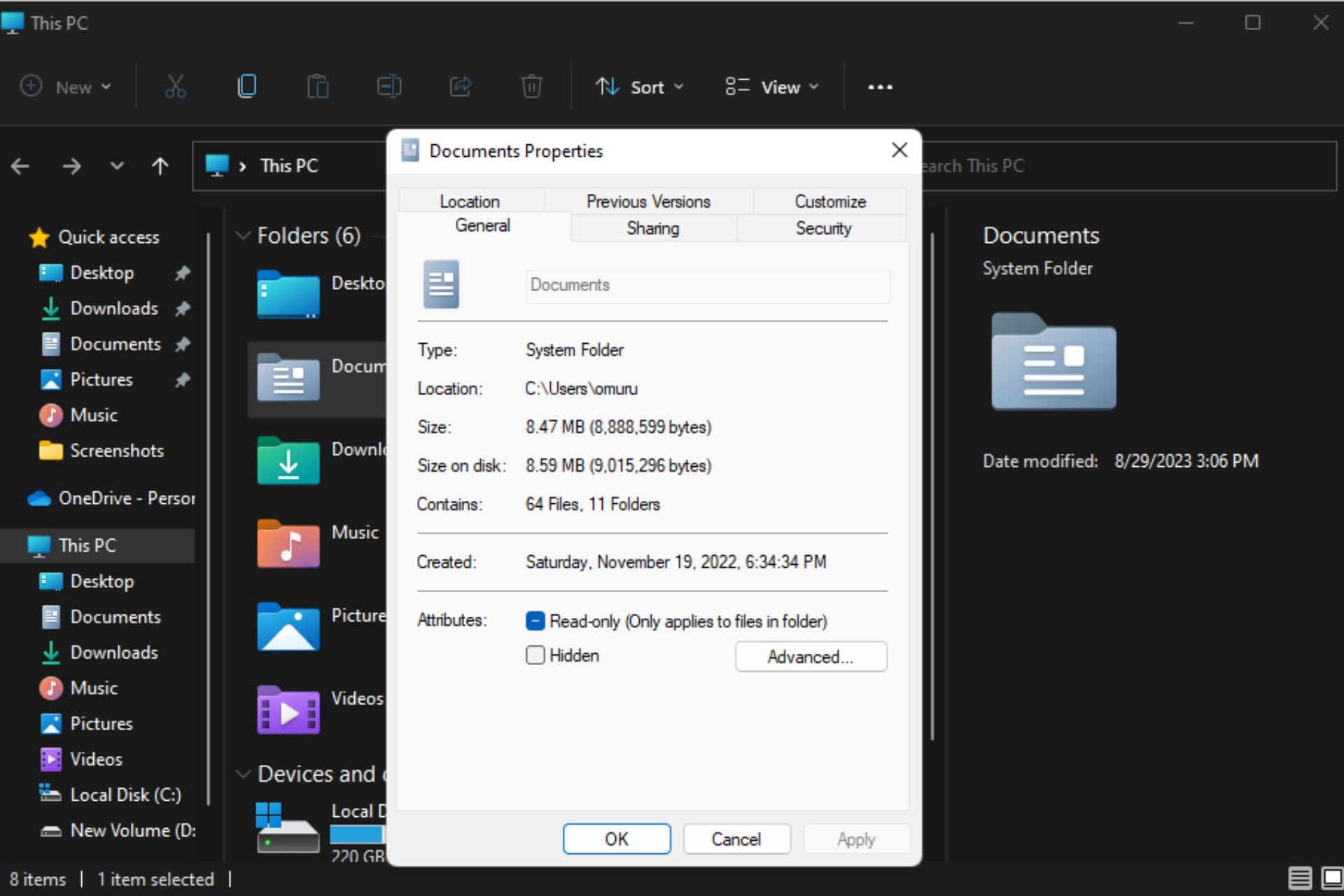The height and width of the screenshot is (896, 1344).
Task: Enable the Hidden attribute checkbox
Action: (535, 655)
